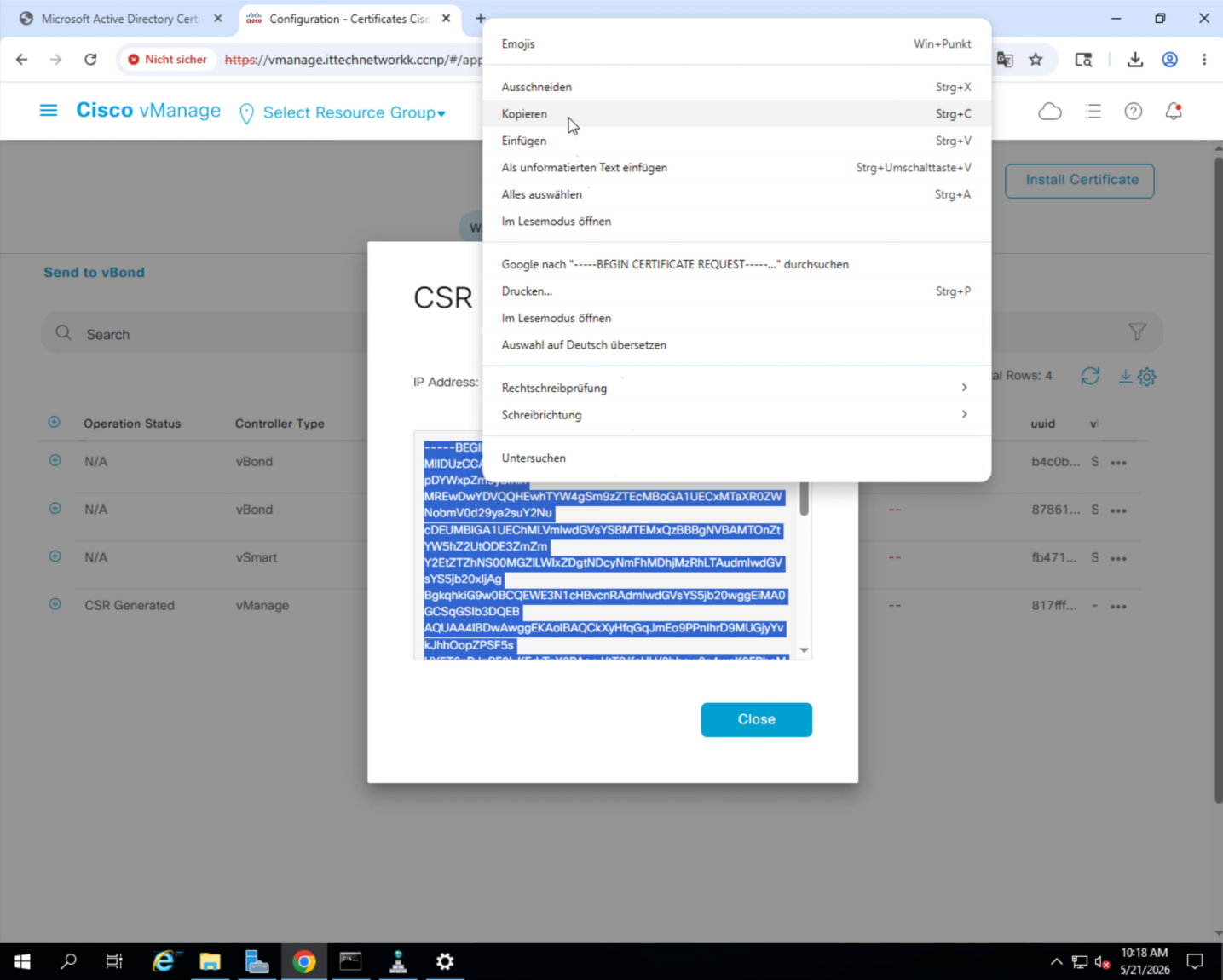Viewport: 1223px width, 980px height.
Task: Open more actions for the b4c0b uuid row
Action: (1119, 463)
